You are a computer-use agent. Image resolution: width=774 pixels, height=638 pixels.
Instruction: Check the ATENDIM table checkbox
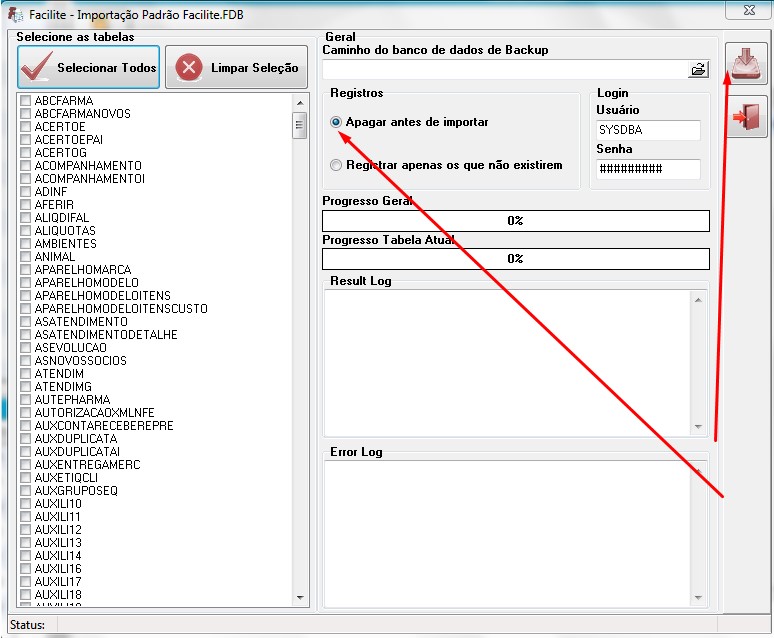pyautogui.click(x=25, y=374)
